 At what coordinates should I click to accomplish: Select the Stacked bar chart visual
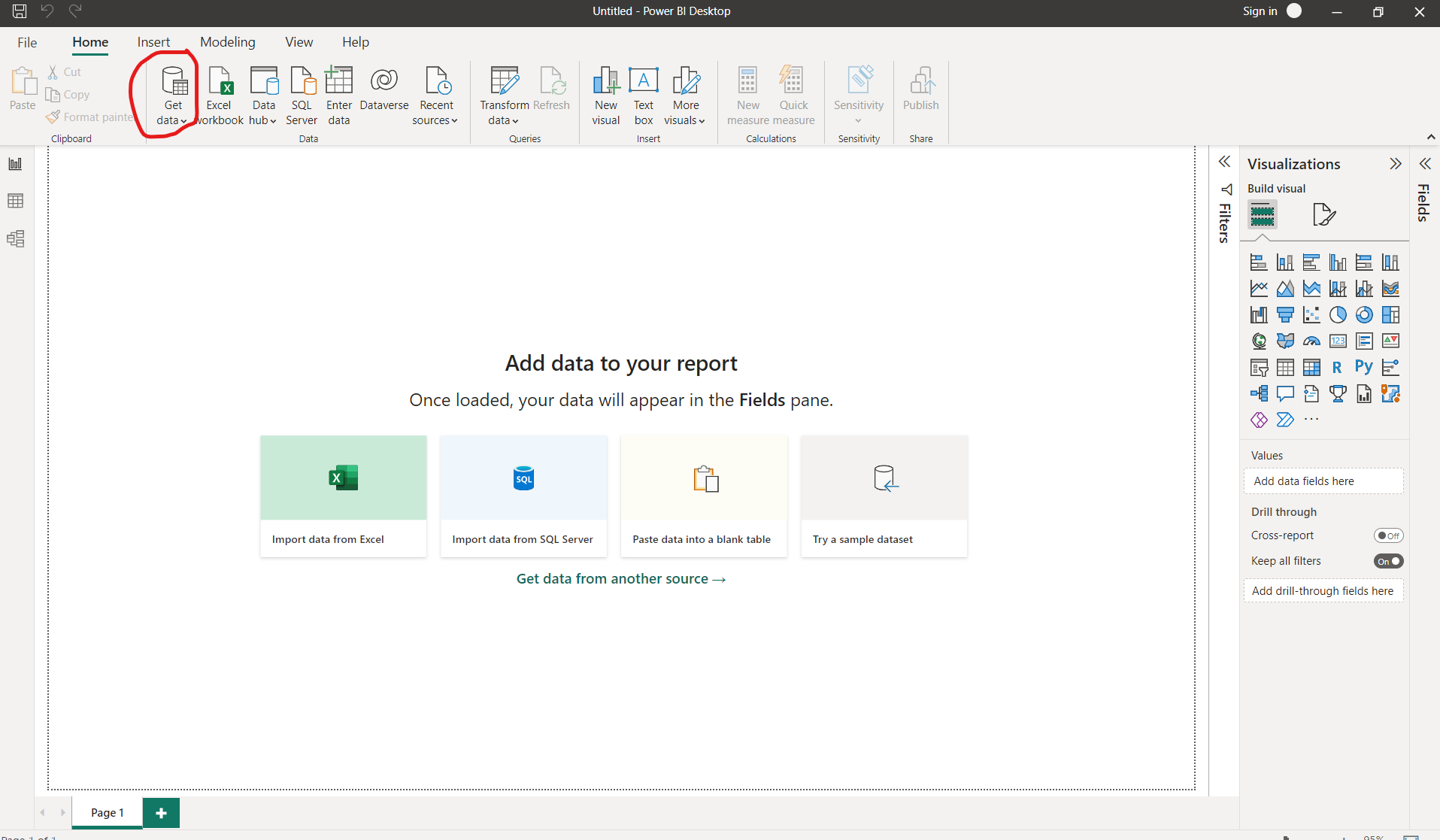(x=1259, y=262)
